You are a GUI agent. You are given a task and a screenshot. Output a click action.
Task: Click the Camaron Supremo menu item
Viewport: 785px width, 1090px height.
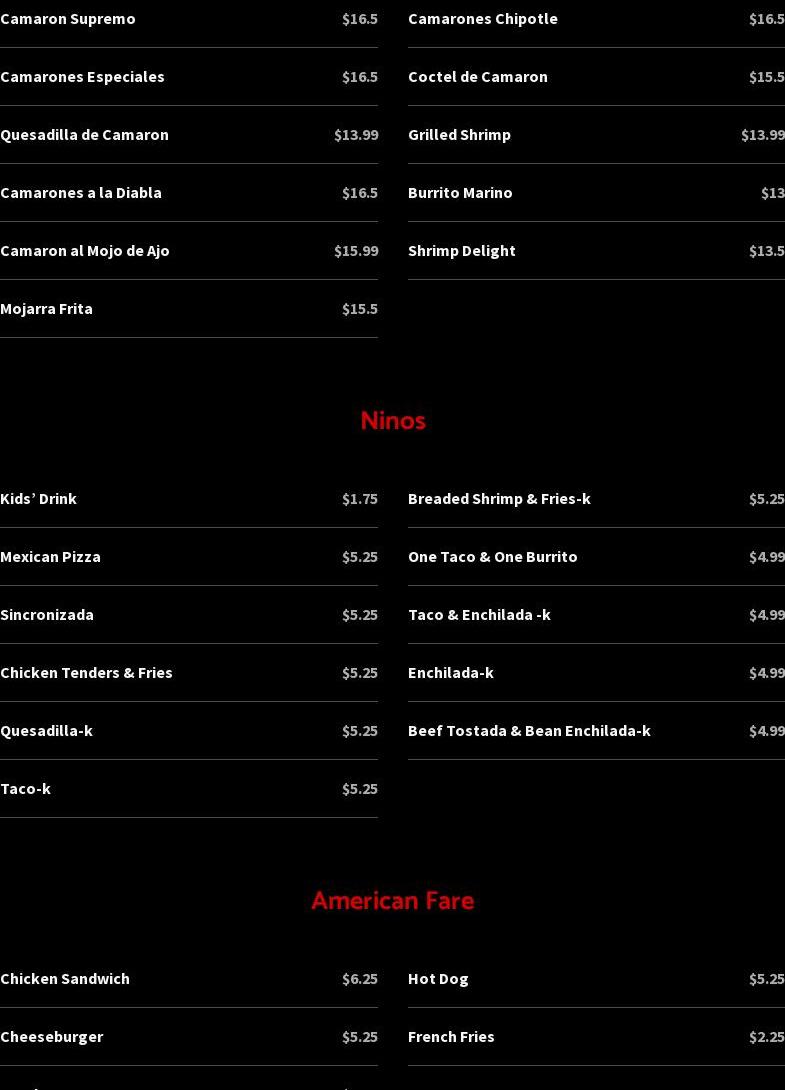pos(68,19)
